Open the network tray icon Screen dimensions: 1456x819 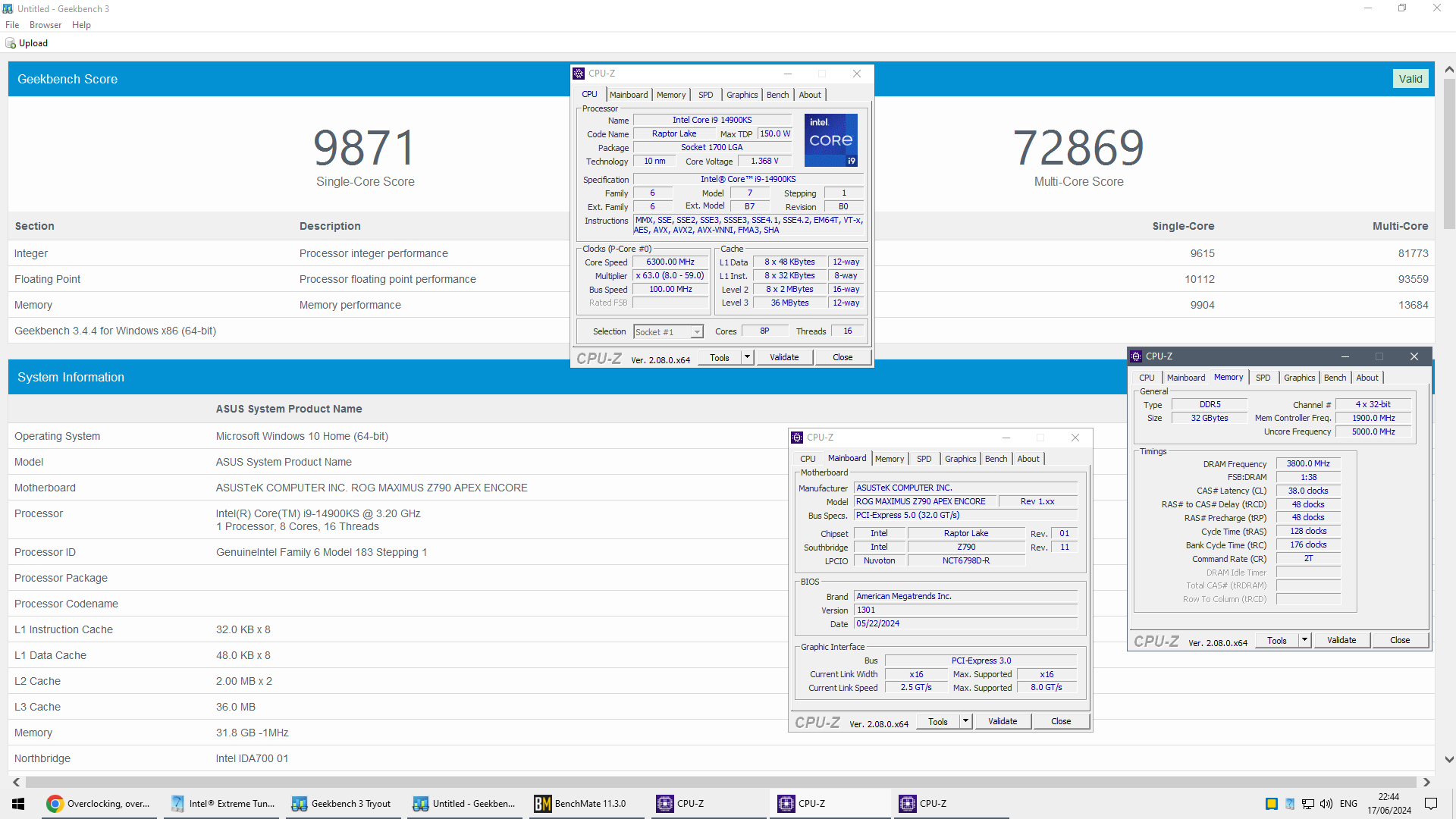[1308, 804]
